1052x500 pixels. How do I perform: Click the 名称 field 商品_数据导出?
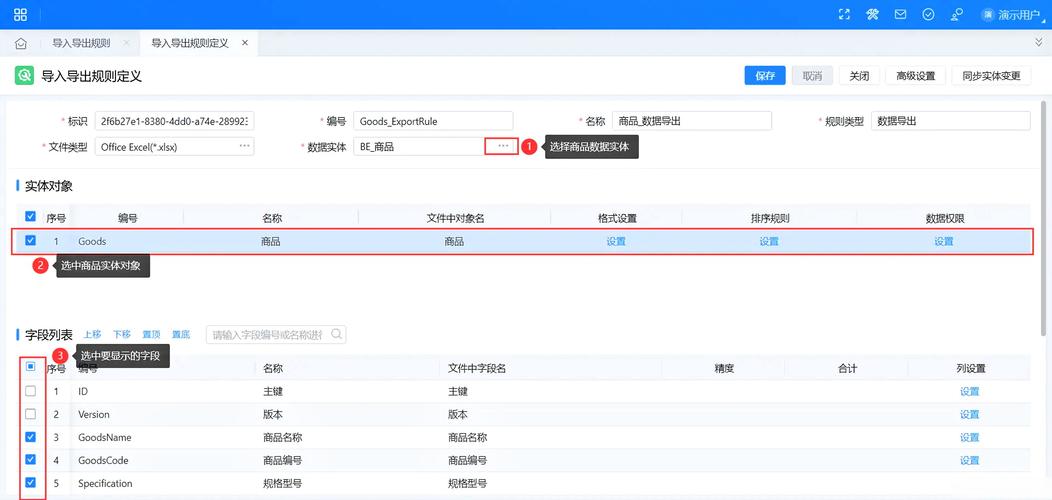click(x=692, y=121)
